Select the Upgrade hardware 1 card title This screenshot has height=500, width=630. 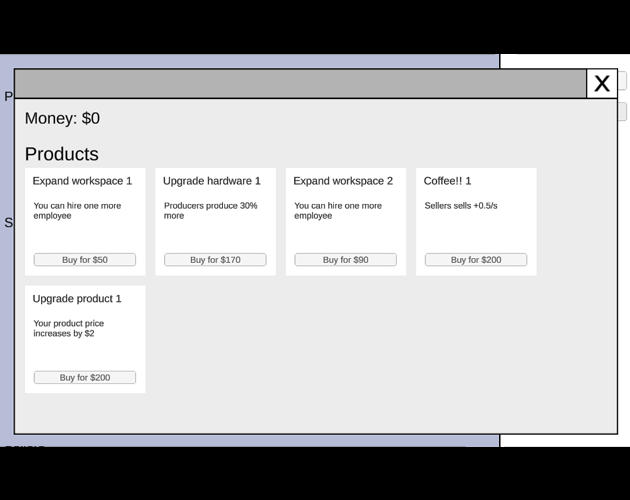[x=212, y=181]
